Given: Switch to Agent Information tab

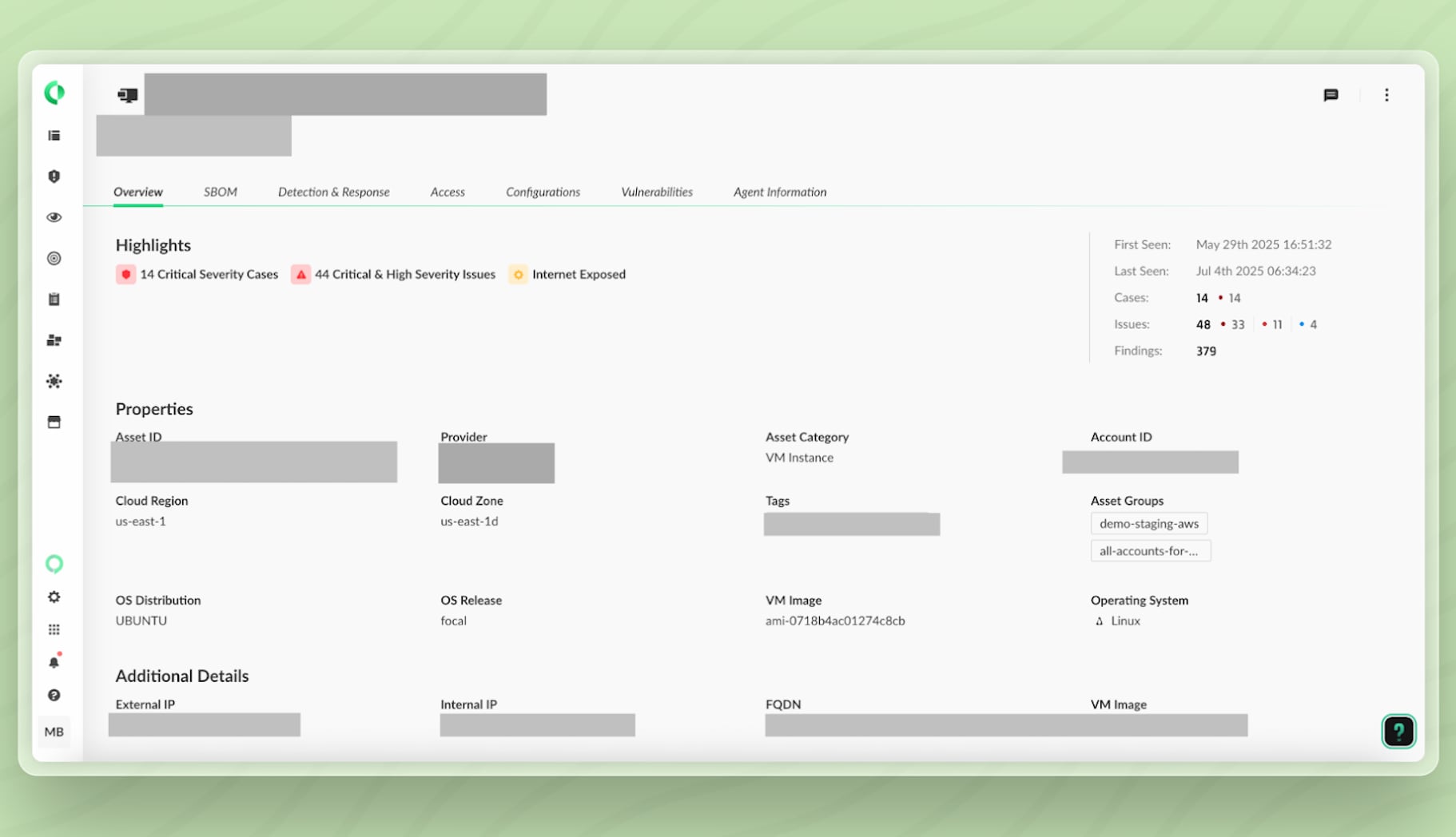Looking at the screenshot, I should coord(780,192).
